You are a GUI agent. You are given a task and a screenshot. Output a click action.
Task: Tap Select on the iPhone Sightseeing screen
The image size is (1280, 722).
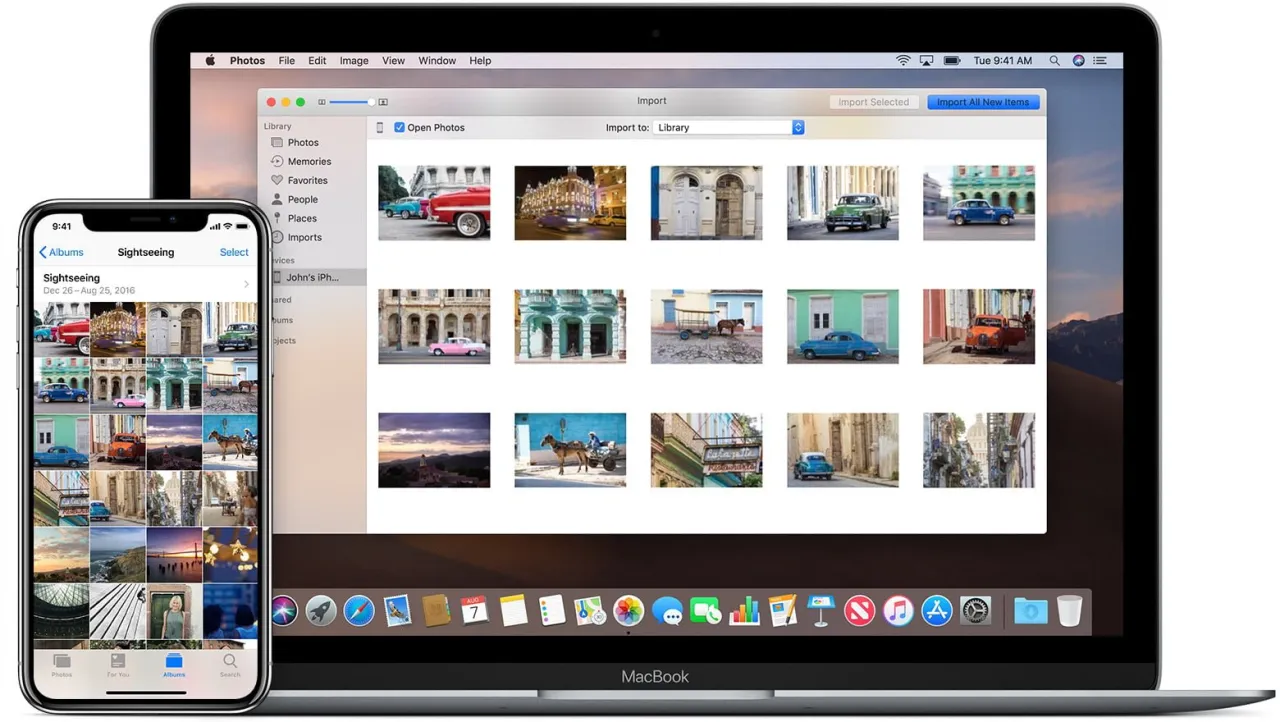[x=233, y=252]
